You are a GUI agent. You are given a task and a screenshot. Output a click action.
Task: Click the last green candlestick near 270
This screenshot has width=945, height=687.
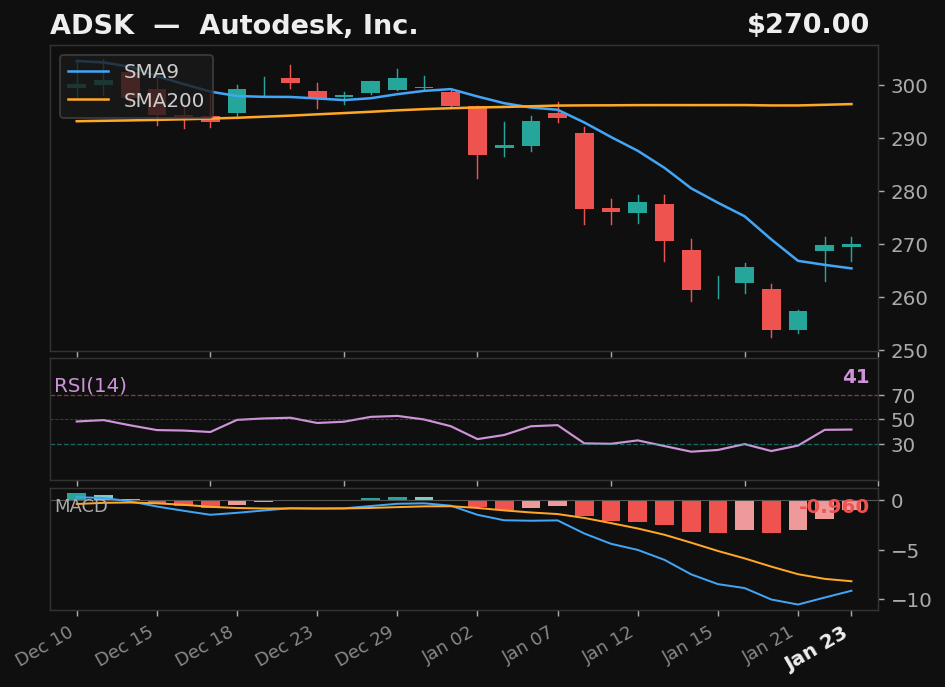coord(852,245)
